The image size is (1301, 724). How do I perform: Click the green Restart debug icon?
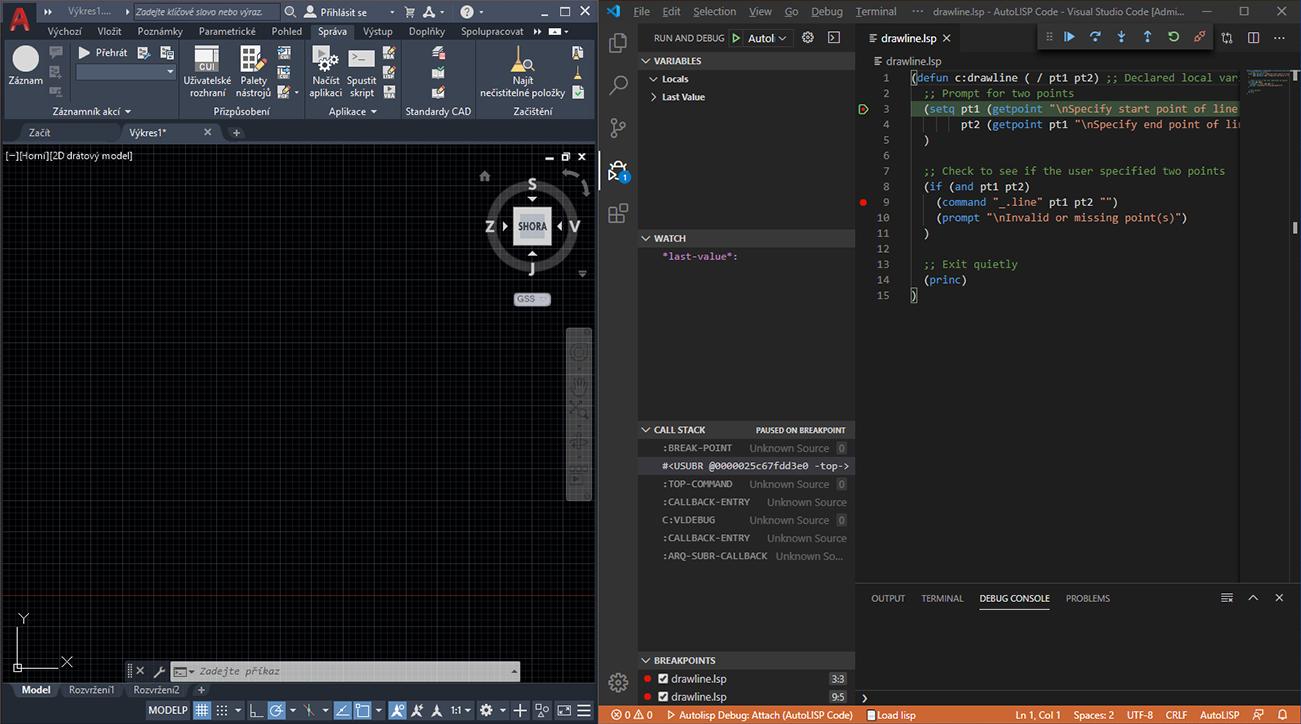point(1173,37)
